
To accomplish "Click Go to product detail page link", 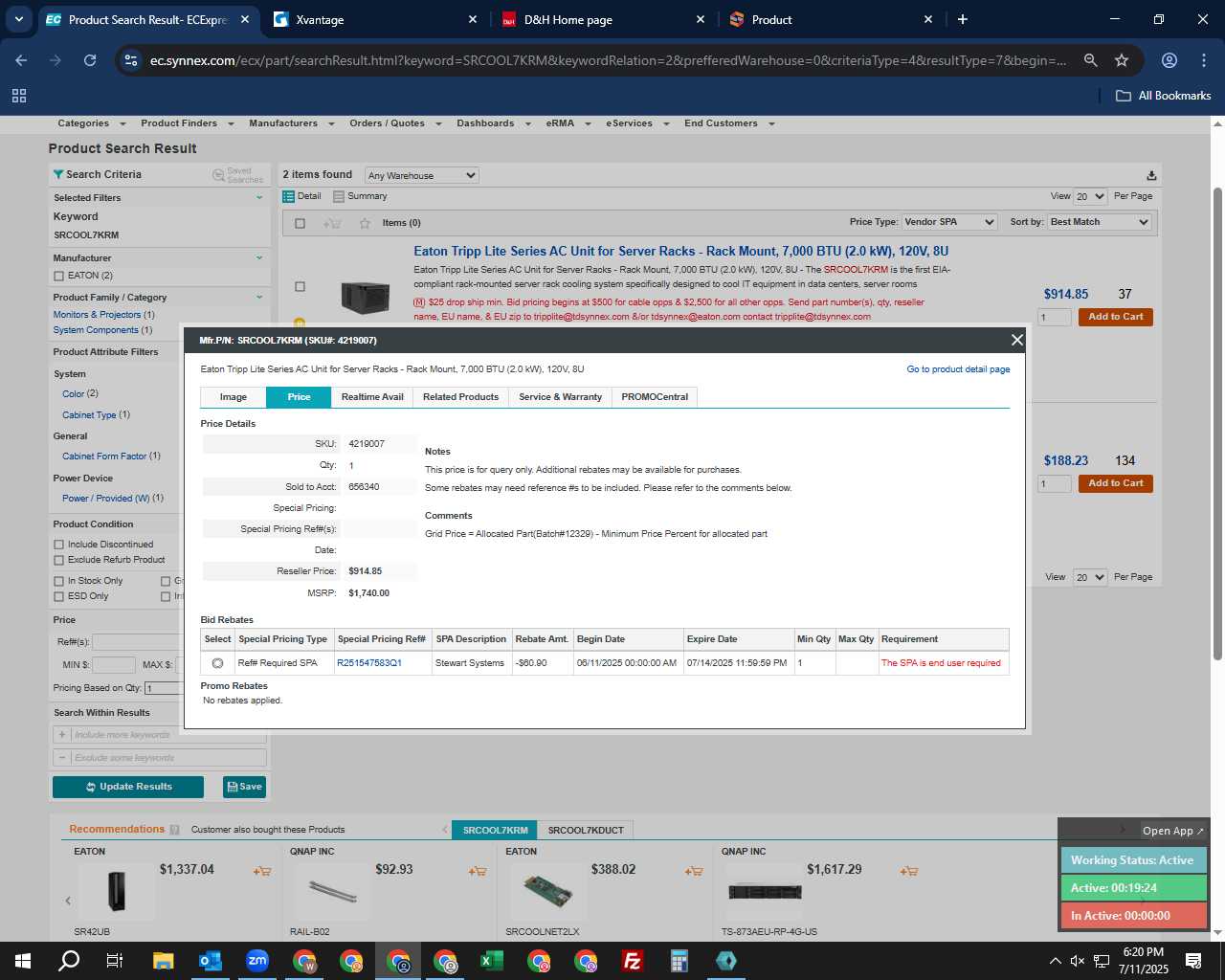I will 958,369.
